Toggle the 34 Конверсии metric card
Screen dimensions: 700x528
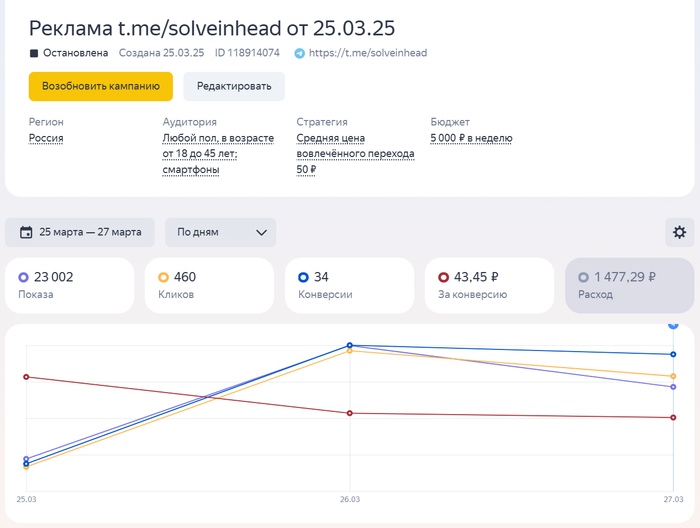click(350, 285)
